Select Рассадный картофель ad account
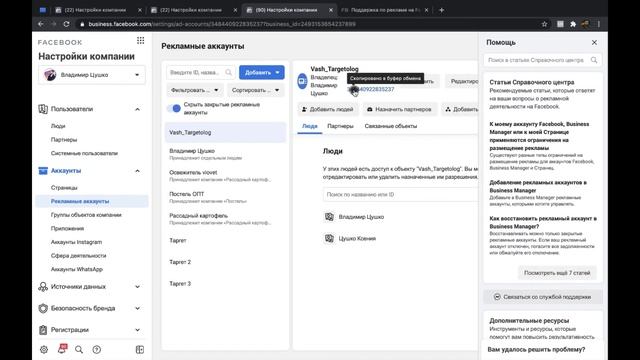This screenshot has height=360, width=640. click(x=225, y=219)
